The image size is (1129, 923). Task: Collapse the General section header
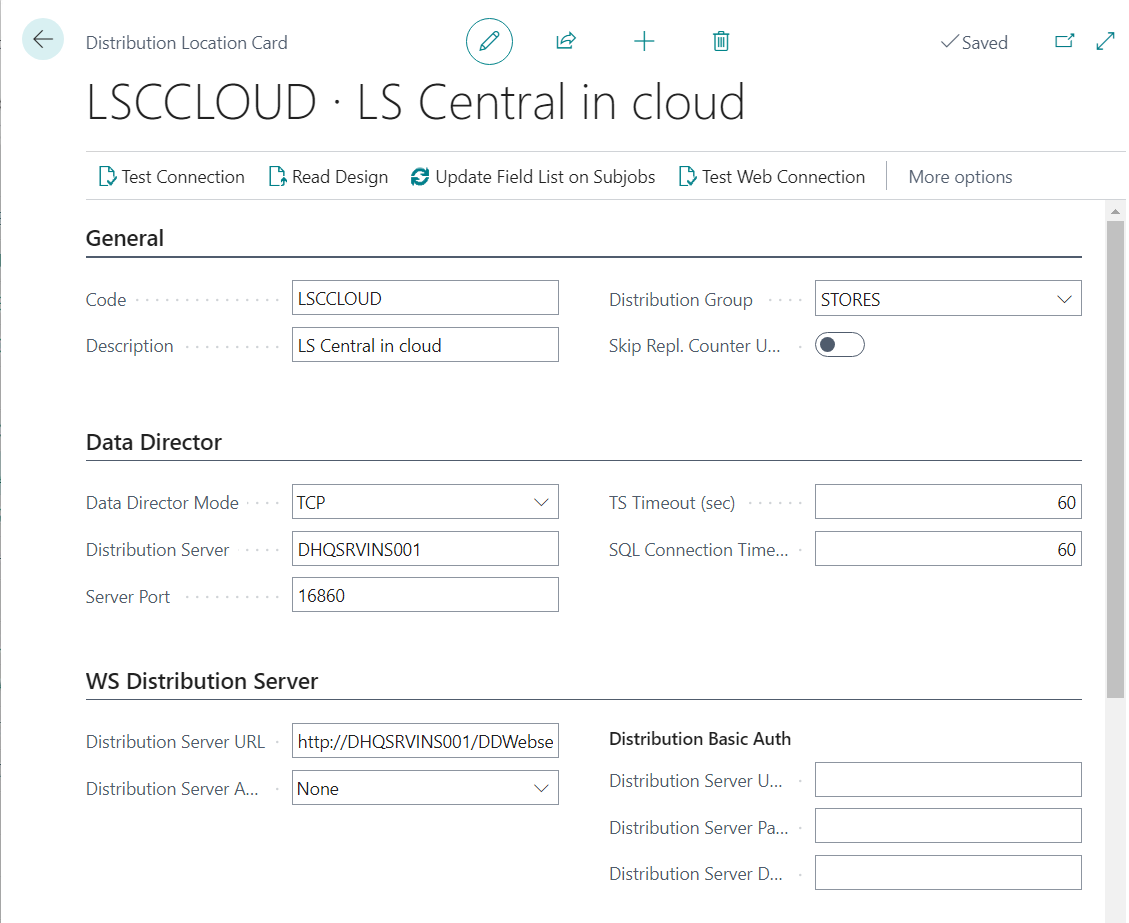point(125,238)
